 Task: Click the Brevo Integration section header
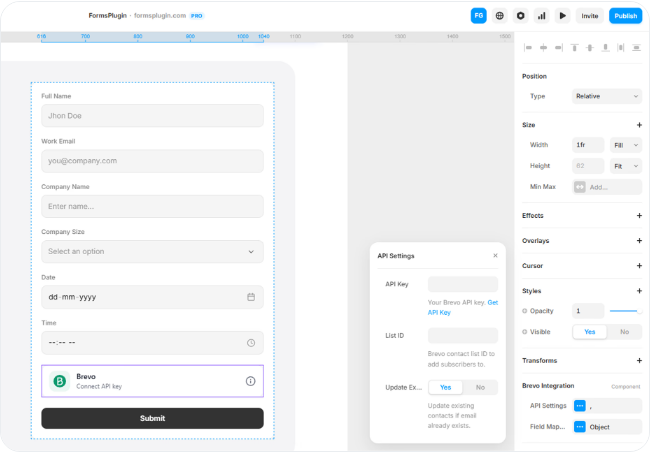click(x=548, y=386)
